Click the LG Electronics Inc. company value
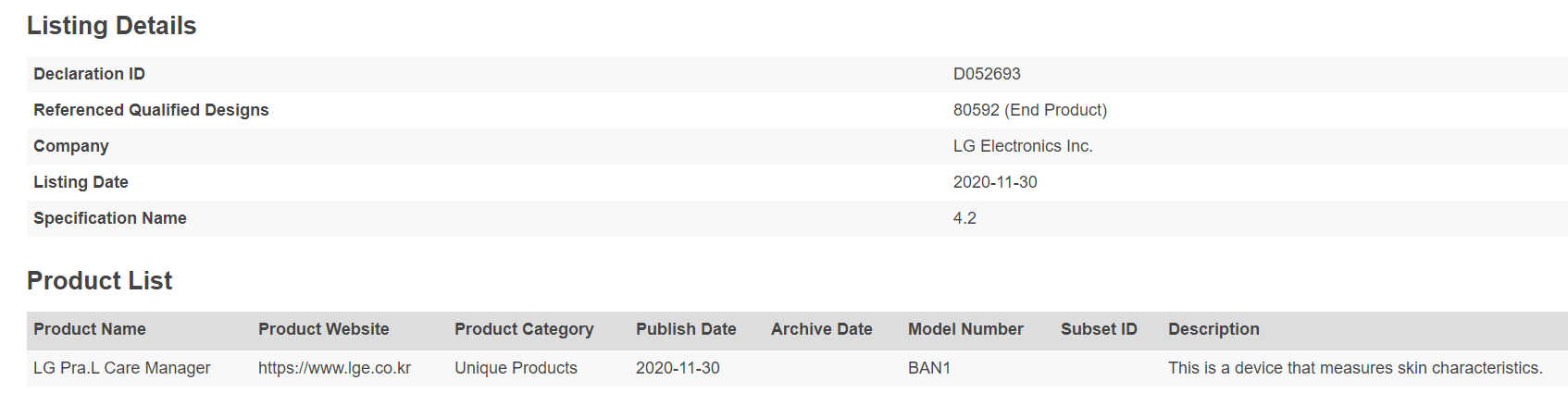The width and height of the screenshot is (1568, 405). click(x=1023, y=146)
